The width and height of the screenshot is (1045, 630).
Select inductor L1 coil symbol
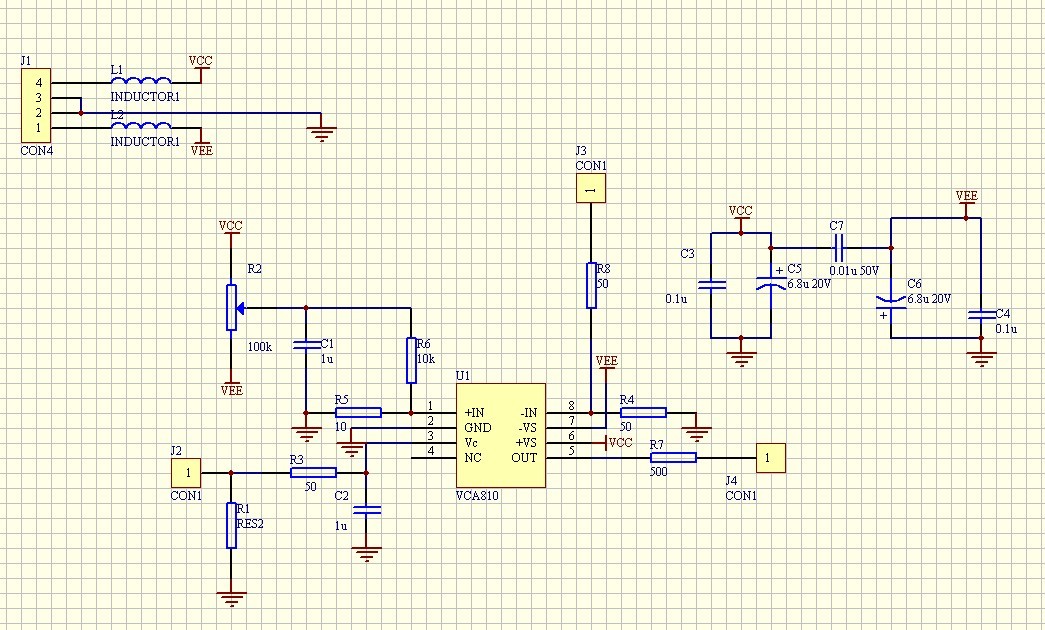coord(141,81)
